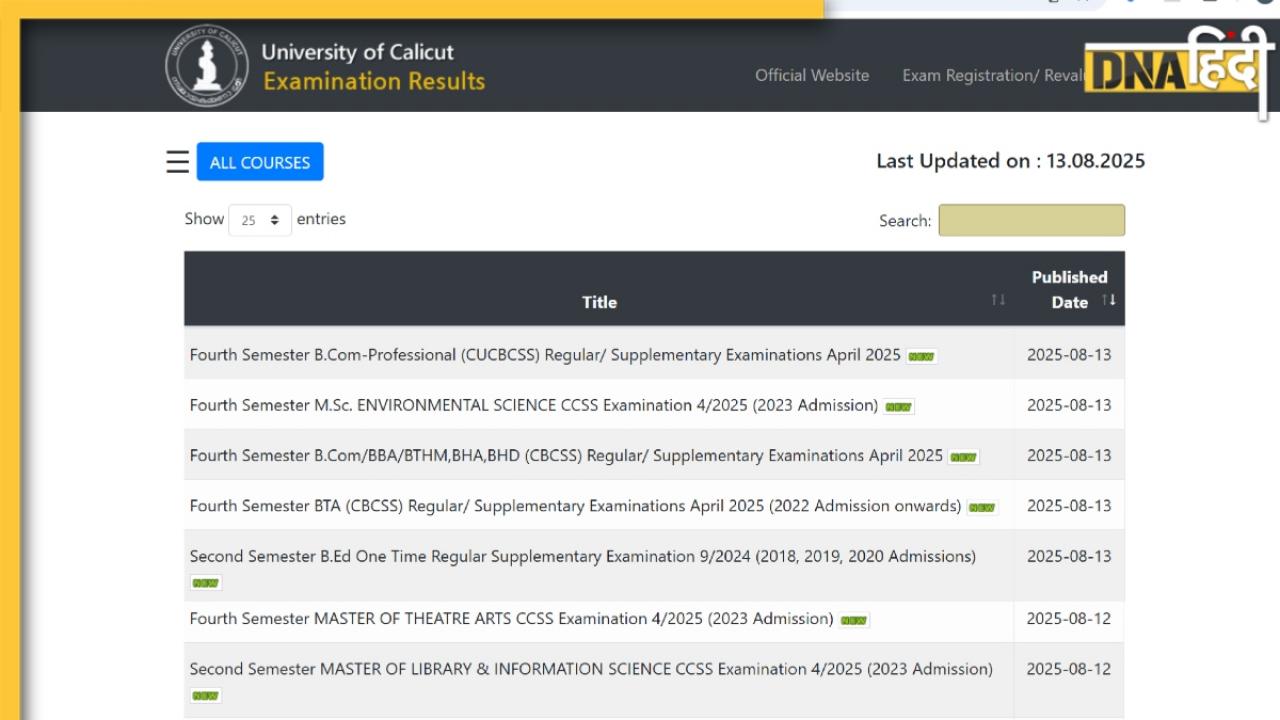Image resolution: width=1280 pixels, height=720 pixels.
Task: Click the date for the ENVIRONMENTAL SCIENCE row
Action: pos(1069,405)
